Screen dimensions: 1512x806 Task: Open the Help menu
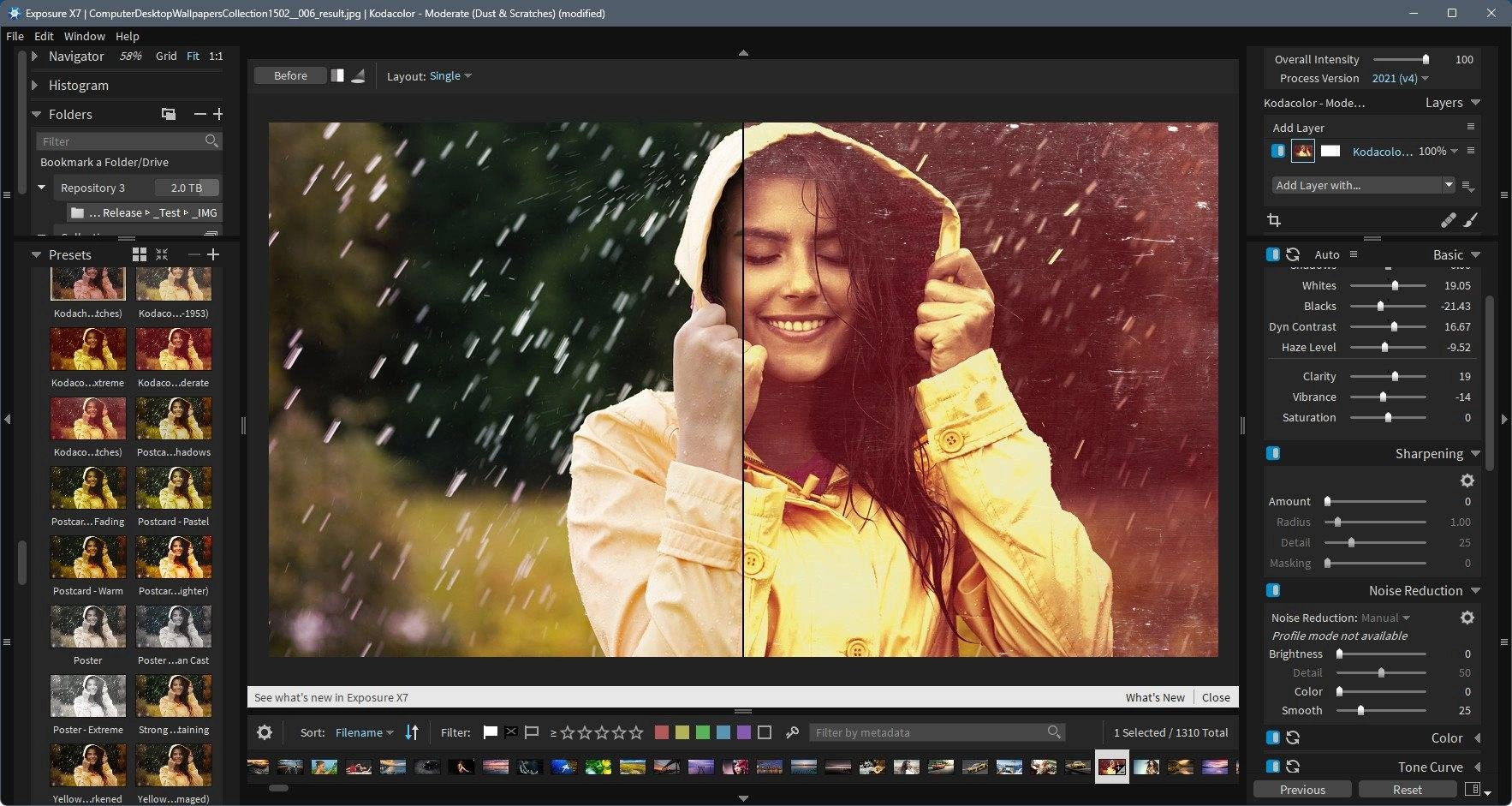[x=128, y=36]
